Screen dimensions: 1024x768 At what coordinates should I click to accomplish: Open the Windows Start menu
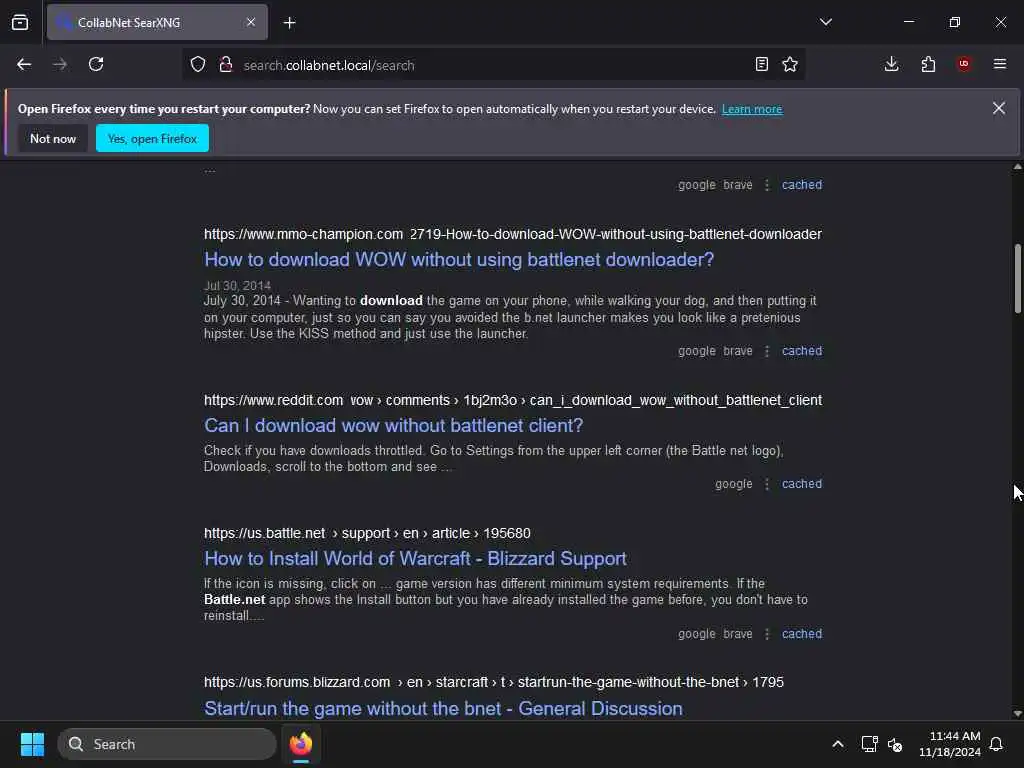pos(32,744)
